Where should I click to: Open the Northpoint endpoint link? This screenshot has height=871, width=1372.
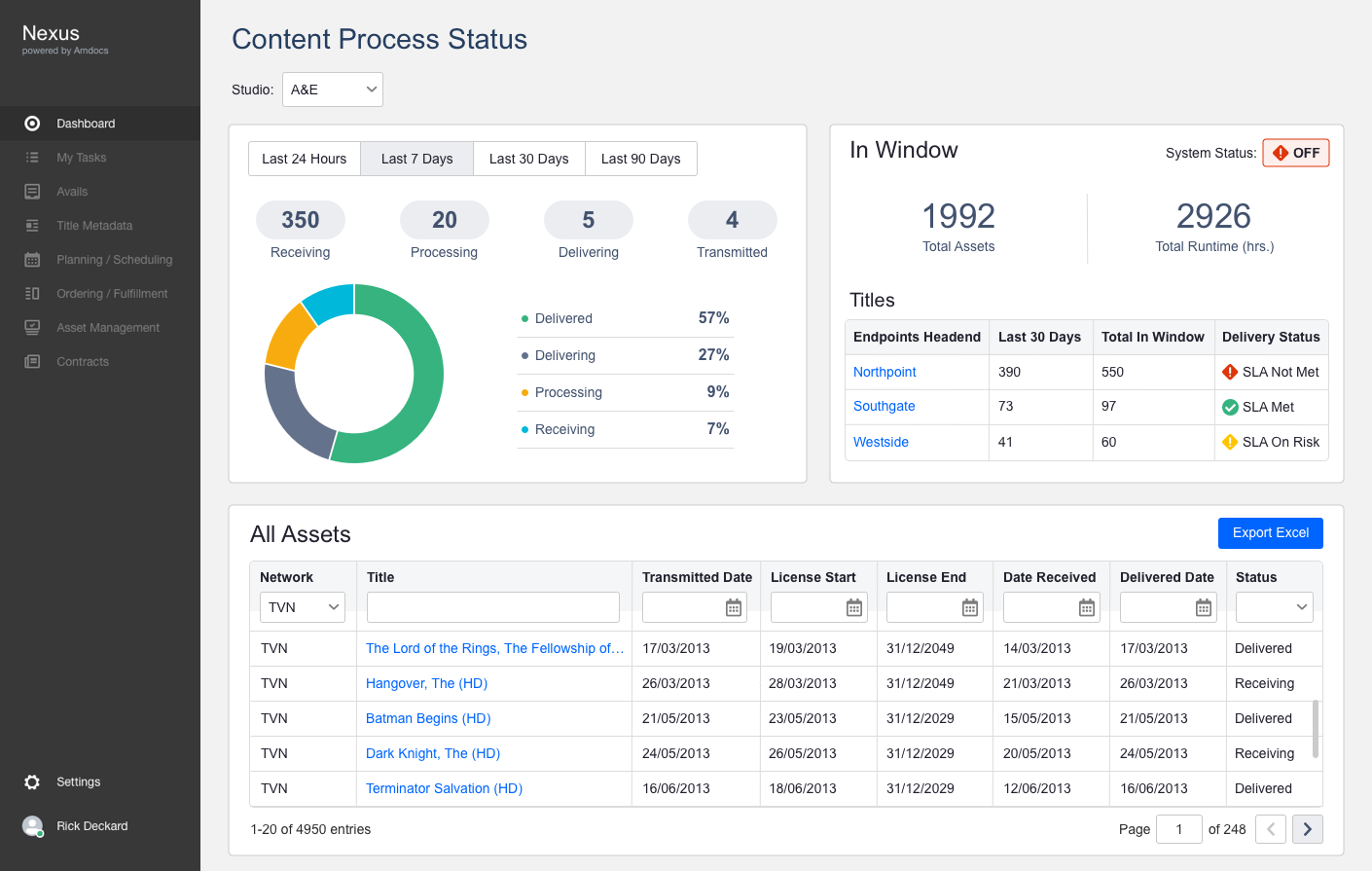(x=885, y=372)
